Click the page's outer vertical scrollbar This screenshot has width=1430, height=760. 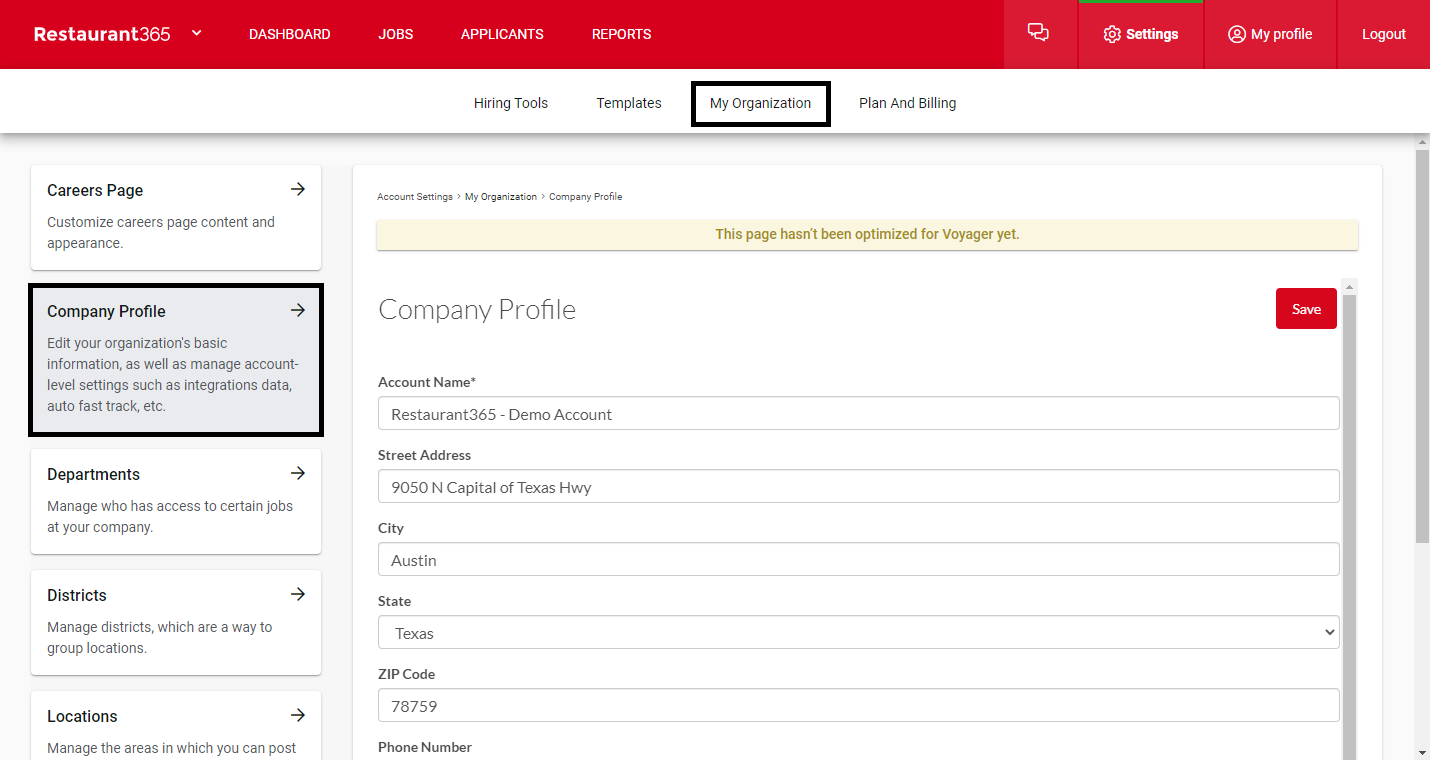(x=1422, y=347)
